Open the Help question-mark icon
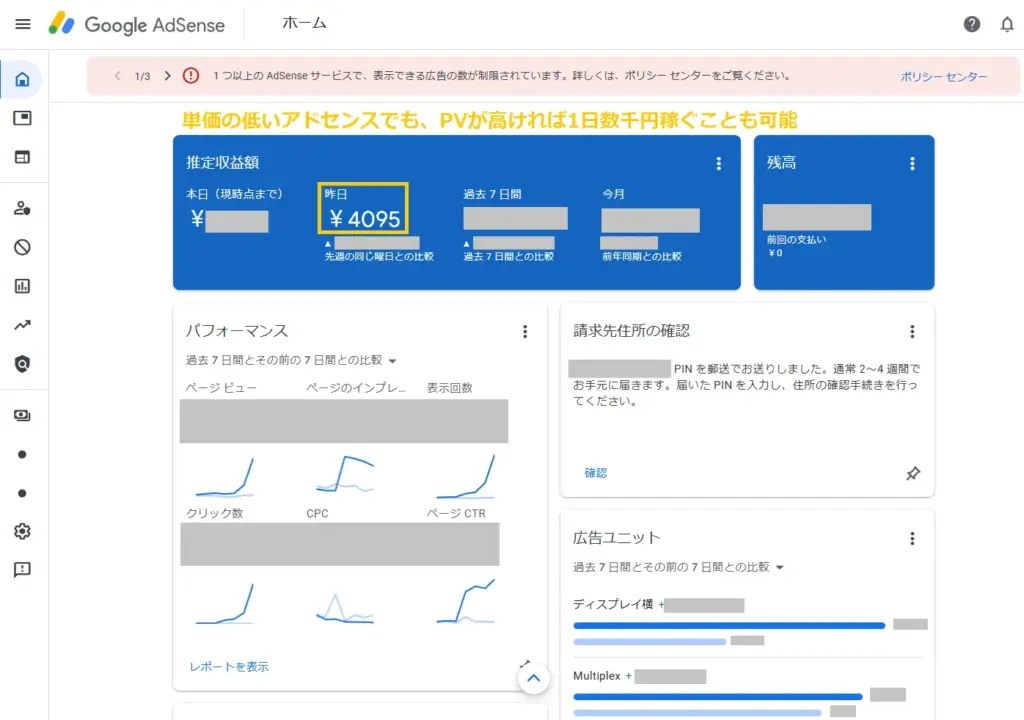 [971, 23]
